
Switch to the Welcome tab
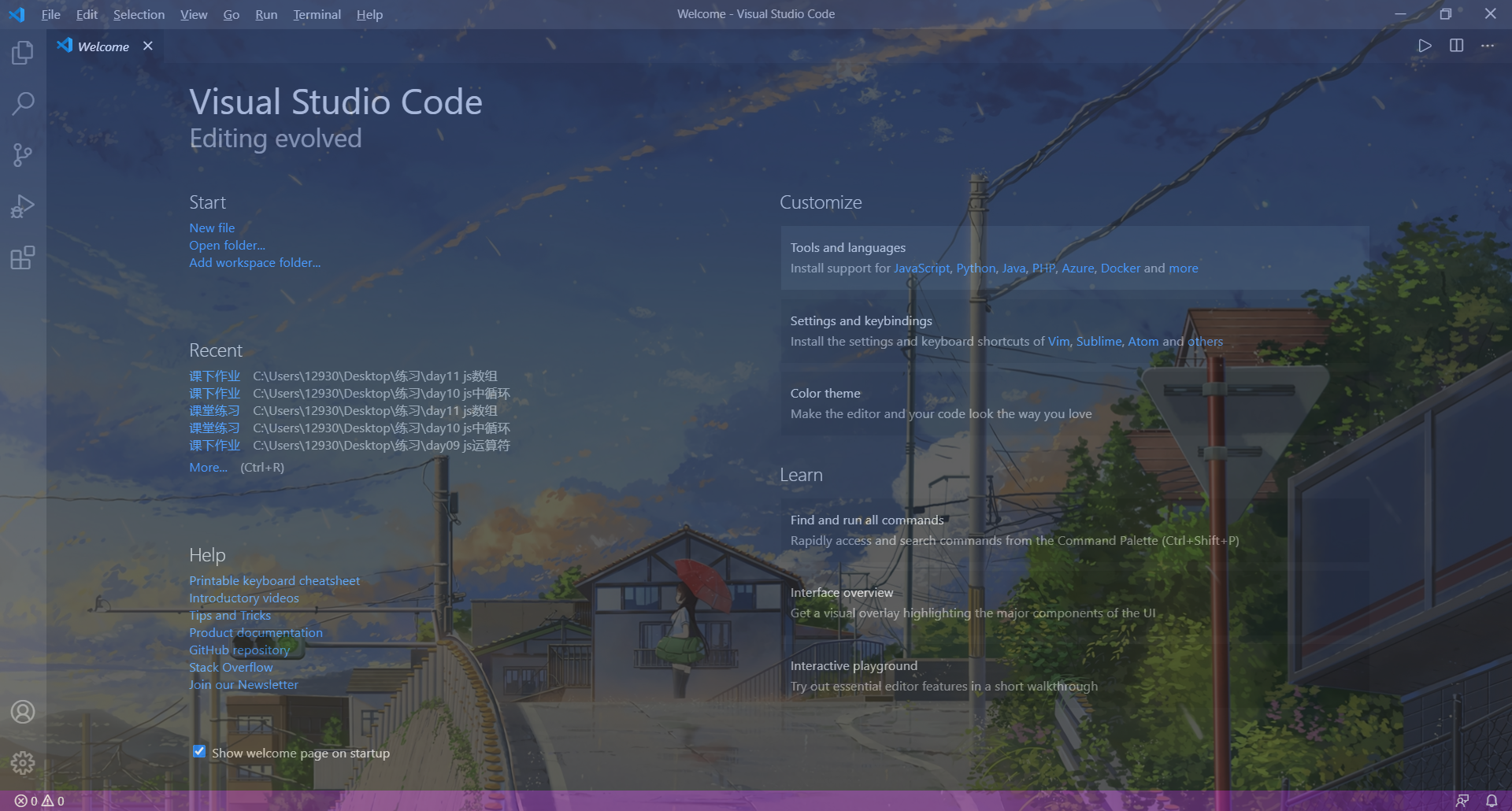[102, 46]
